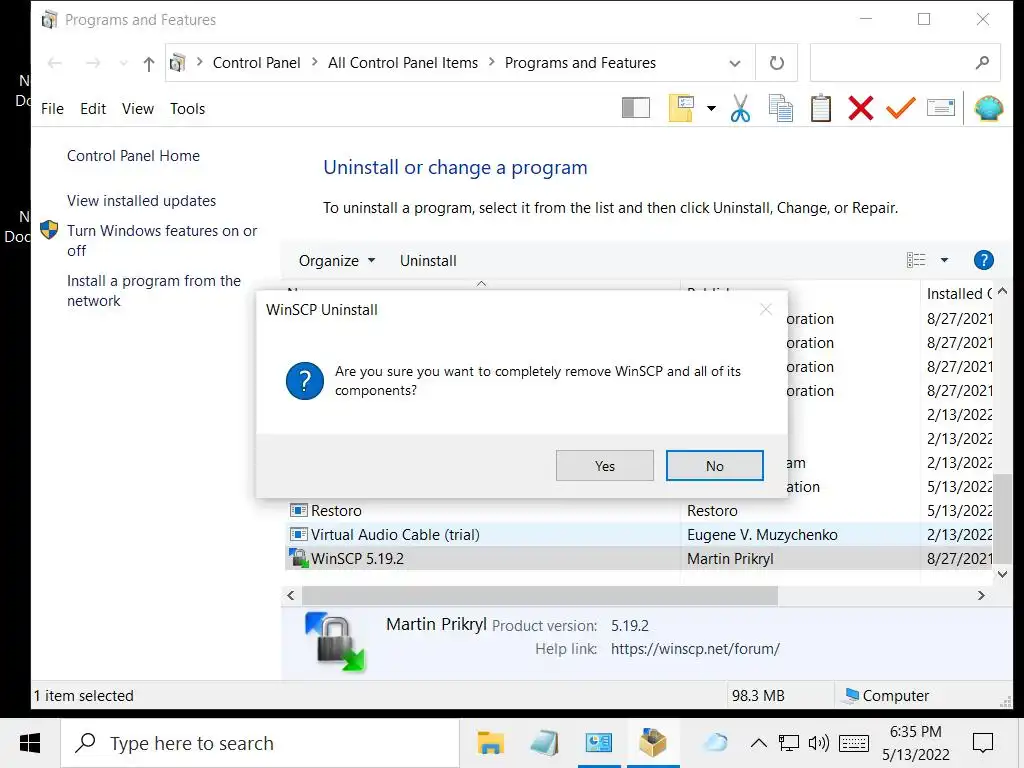Click No in WinSCP Uninstall dialog
Viewport: 1024px width, 768px height.
pos(714,466)
